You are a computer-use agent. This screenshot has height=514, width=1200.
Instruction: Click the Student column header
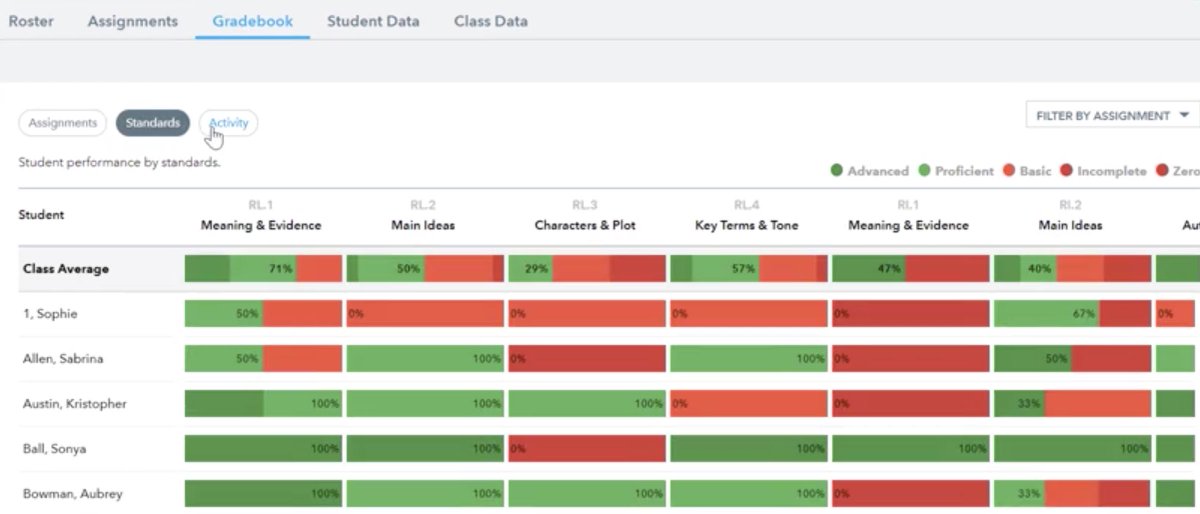41,215
